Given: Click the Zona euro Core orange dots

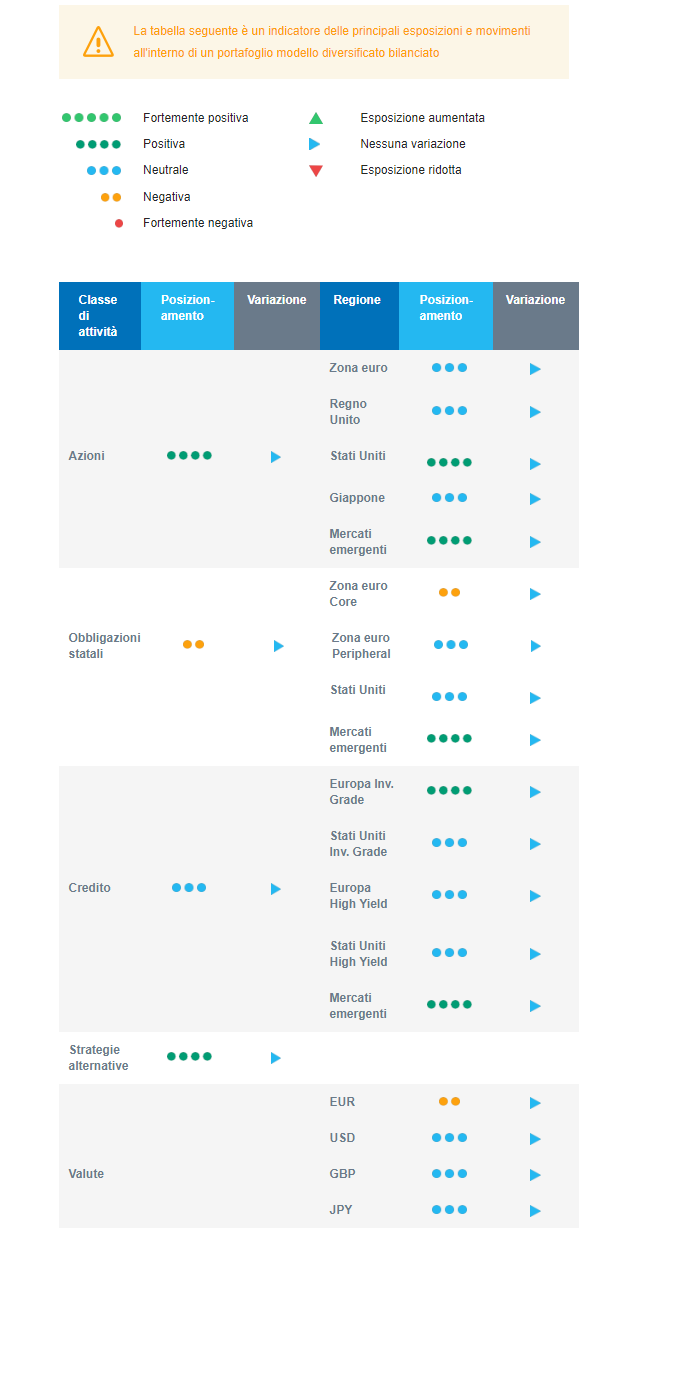Looking at the screenshot, I should click(449, 592).
